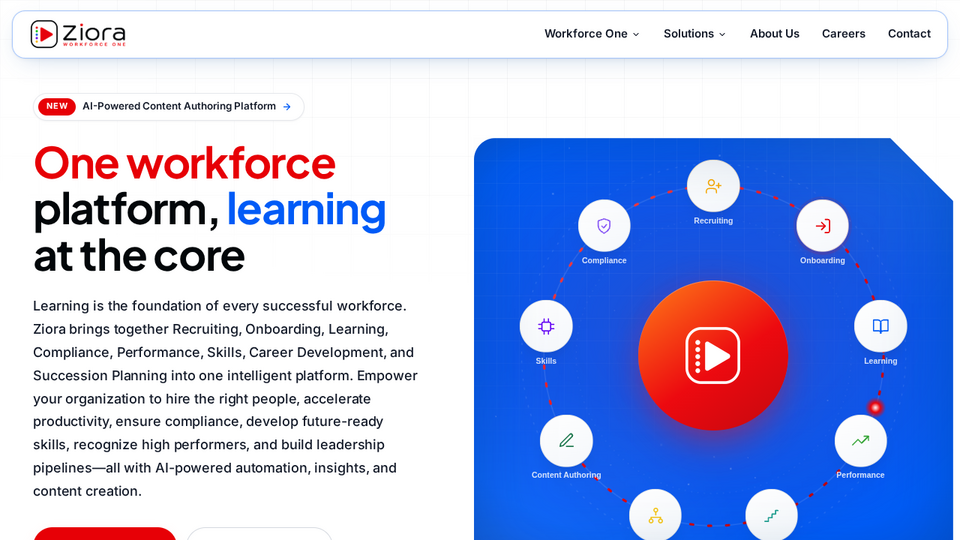The height and width of the screenshot is (540, 960).
Task: Click the Skills label text
Action: point(546,361)
